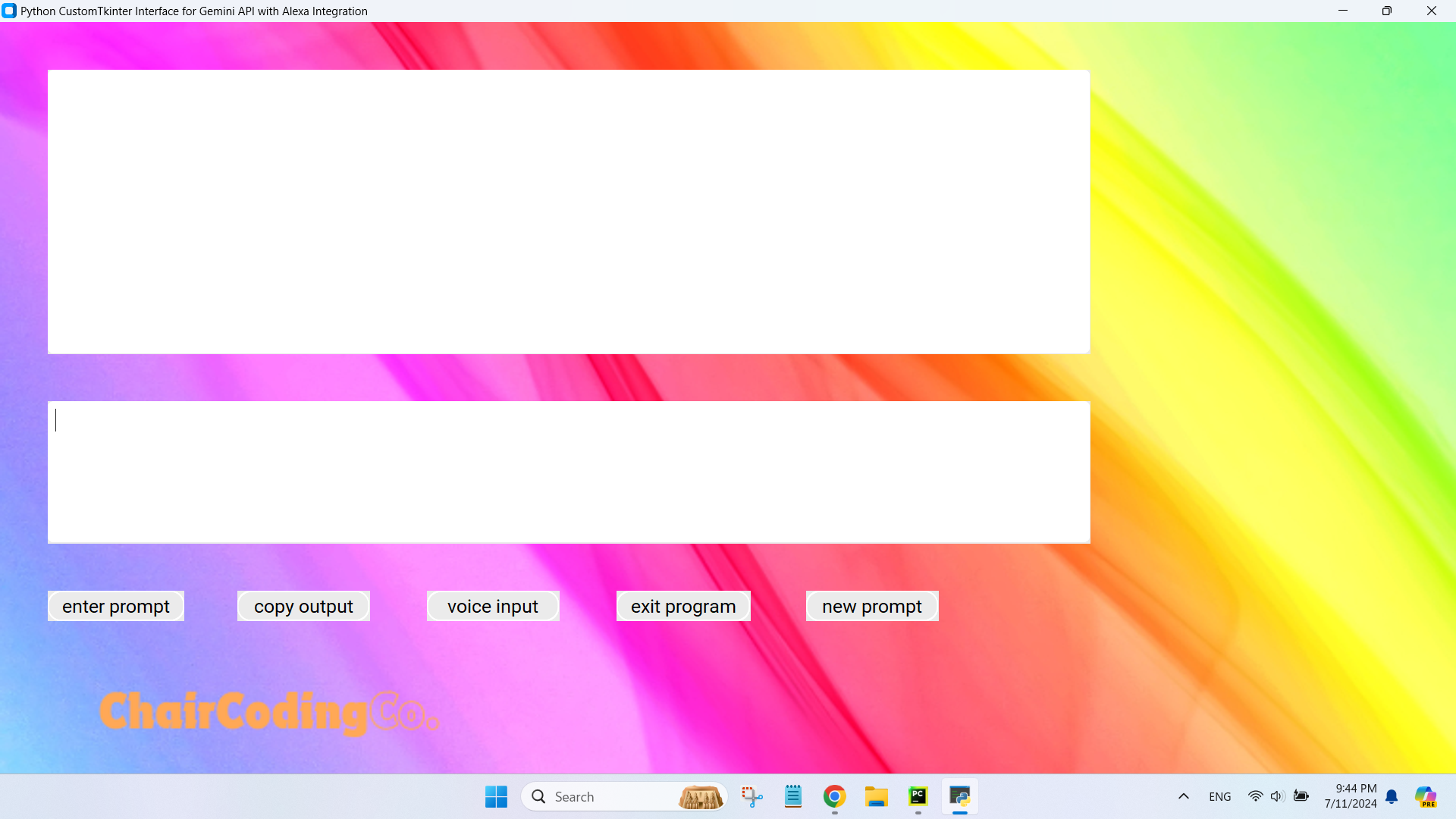Click the taskbar Search box
The height and width of the screenshot is (819, 1456).
[x=624, y=796]
